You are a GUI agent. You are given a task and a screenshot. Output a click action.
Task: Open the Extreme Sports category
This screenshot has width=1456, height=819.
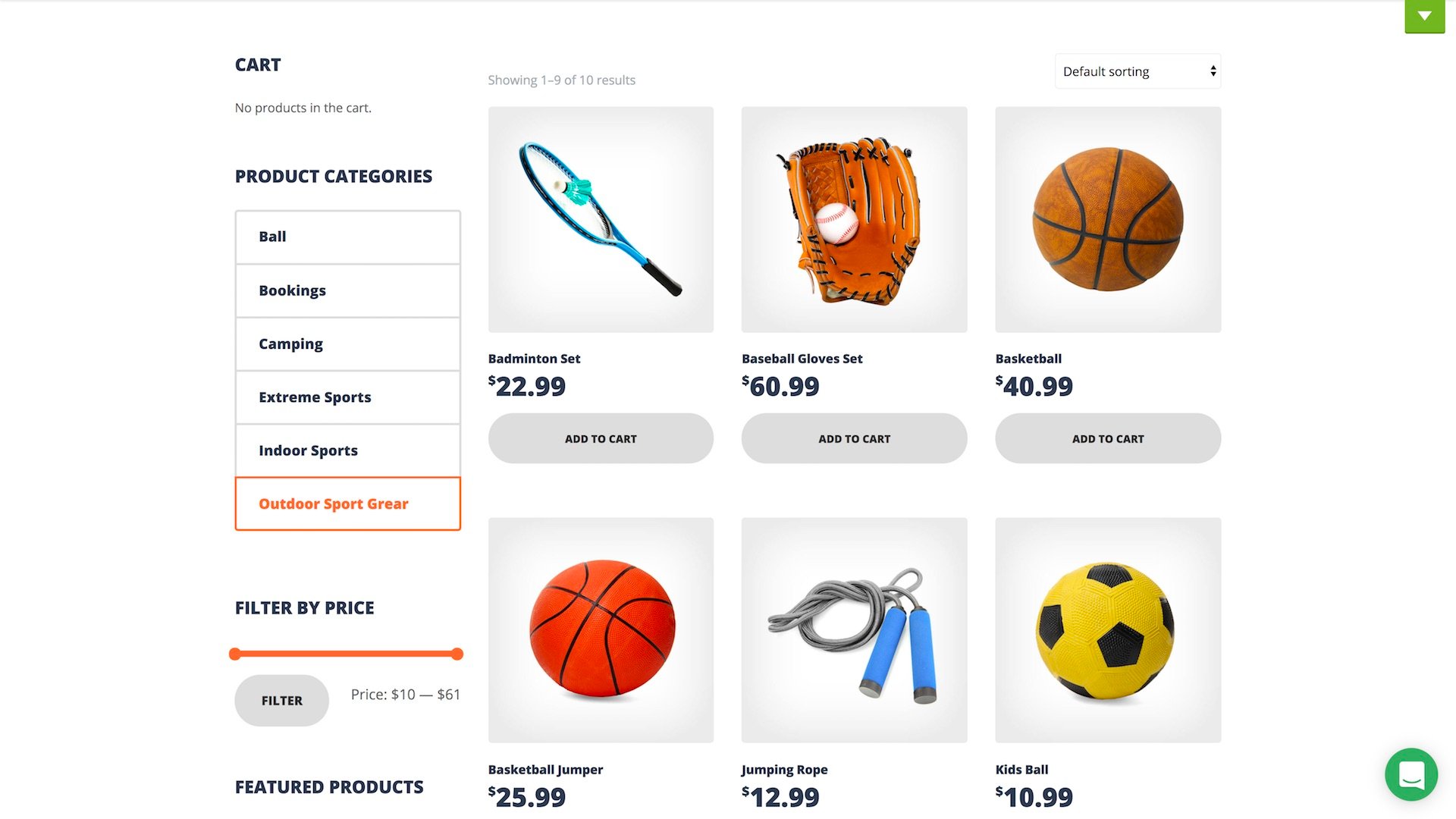click(x=348, y=397)
